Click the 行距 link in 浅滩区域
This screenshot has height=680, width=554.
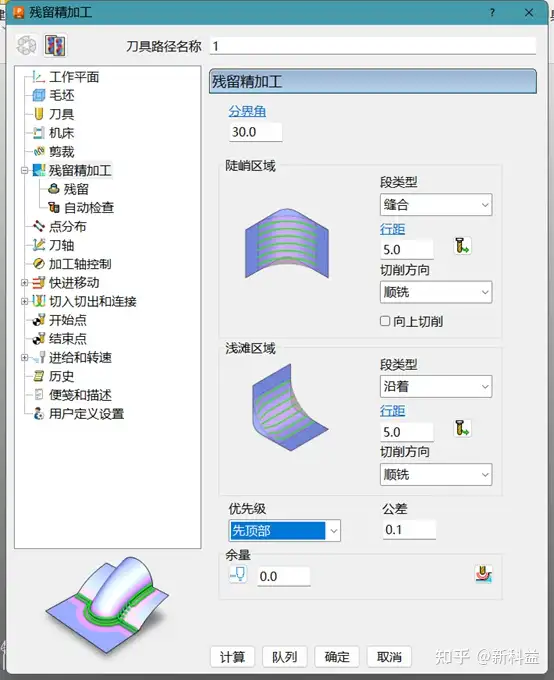[393, 411]
